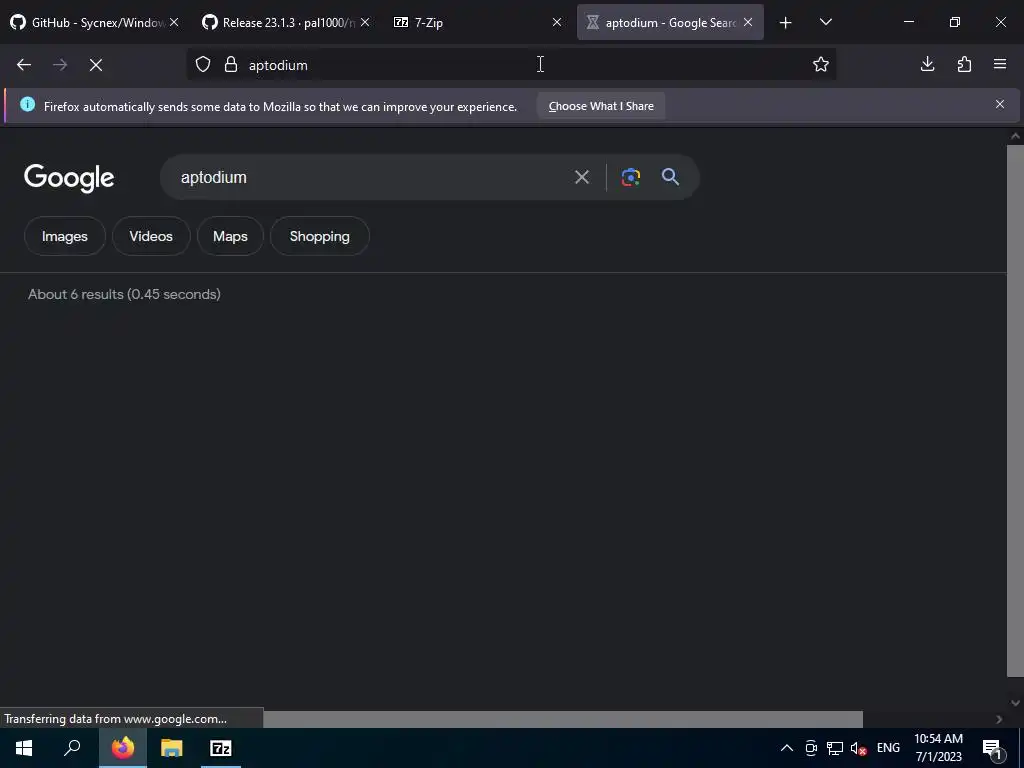Open the Firefox downloads panel
Image resolution: width=1024 pixels, height=768 pixels.
(927, 64)
